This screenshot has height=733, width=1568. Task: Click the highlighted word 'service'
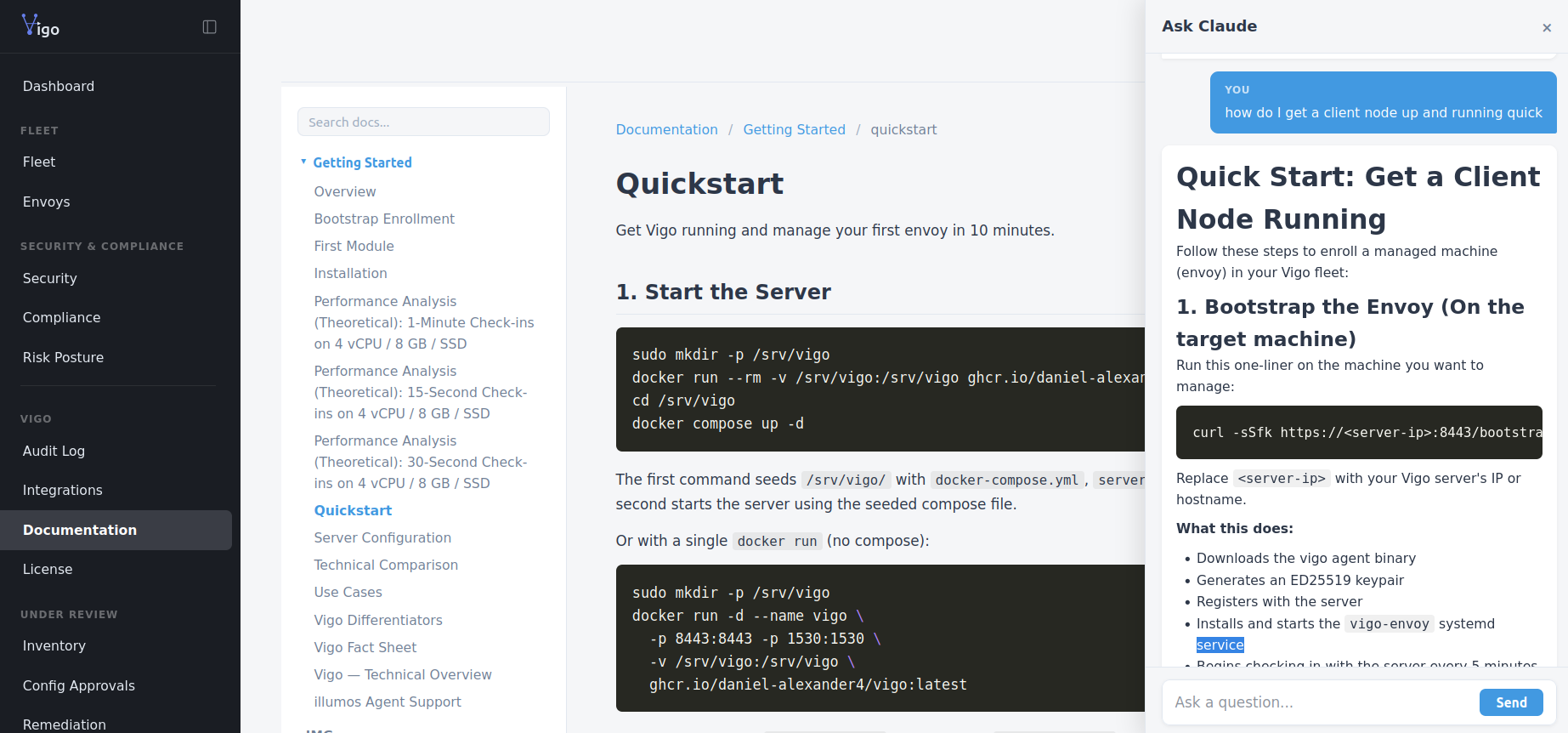[x=1220, y=645]
